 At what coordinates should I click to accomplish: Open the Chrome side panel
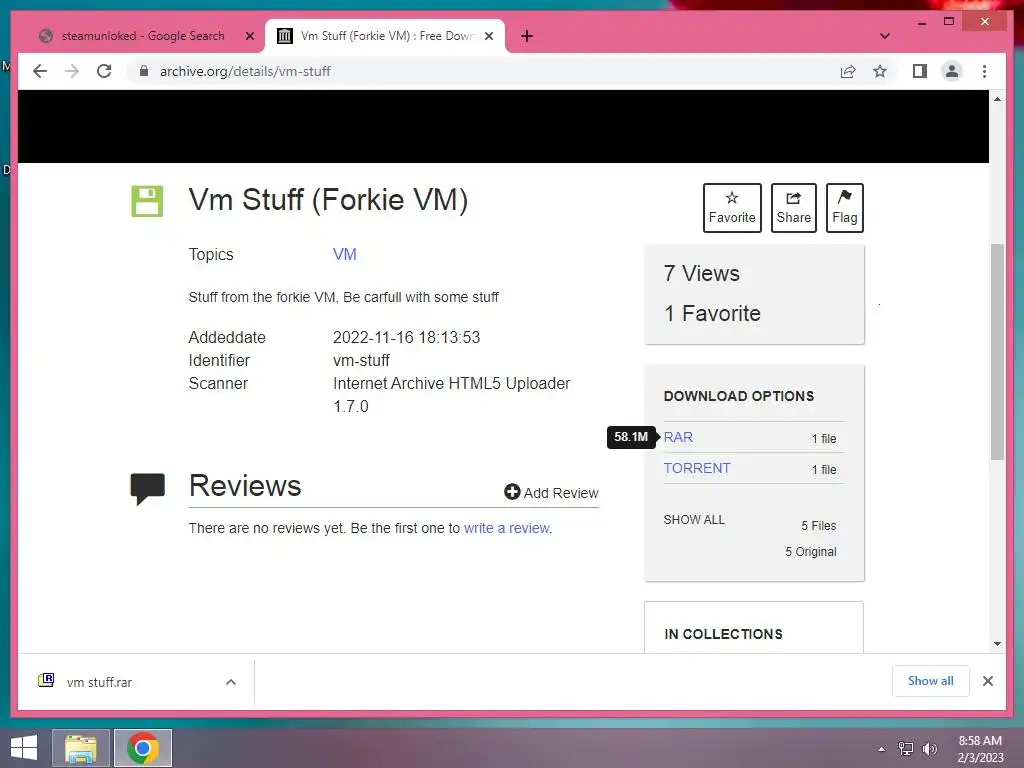pyautogui.click(x=920, y=71)
